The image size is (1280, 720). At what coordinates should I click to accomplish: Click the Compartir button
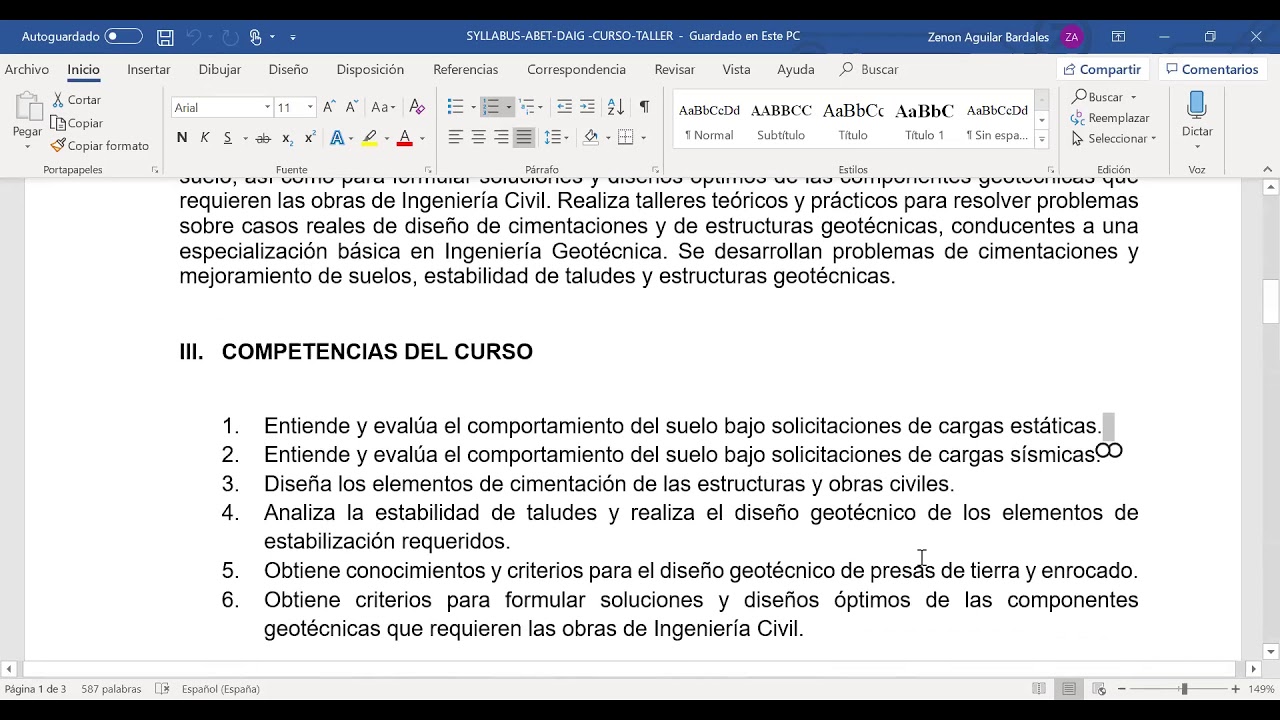pos(1102,69)
